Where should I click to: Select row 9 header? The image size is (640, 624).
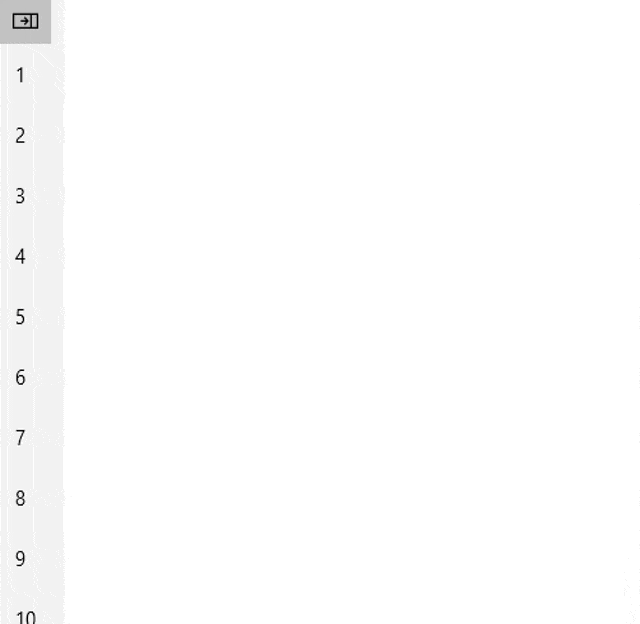[32, 558]
